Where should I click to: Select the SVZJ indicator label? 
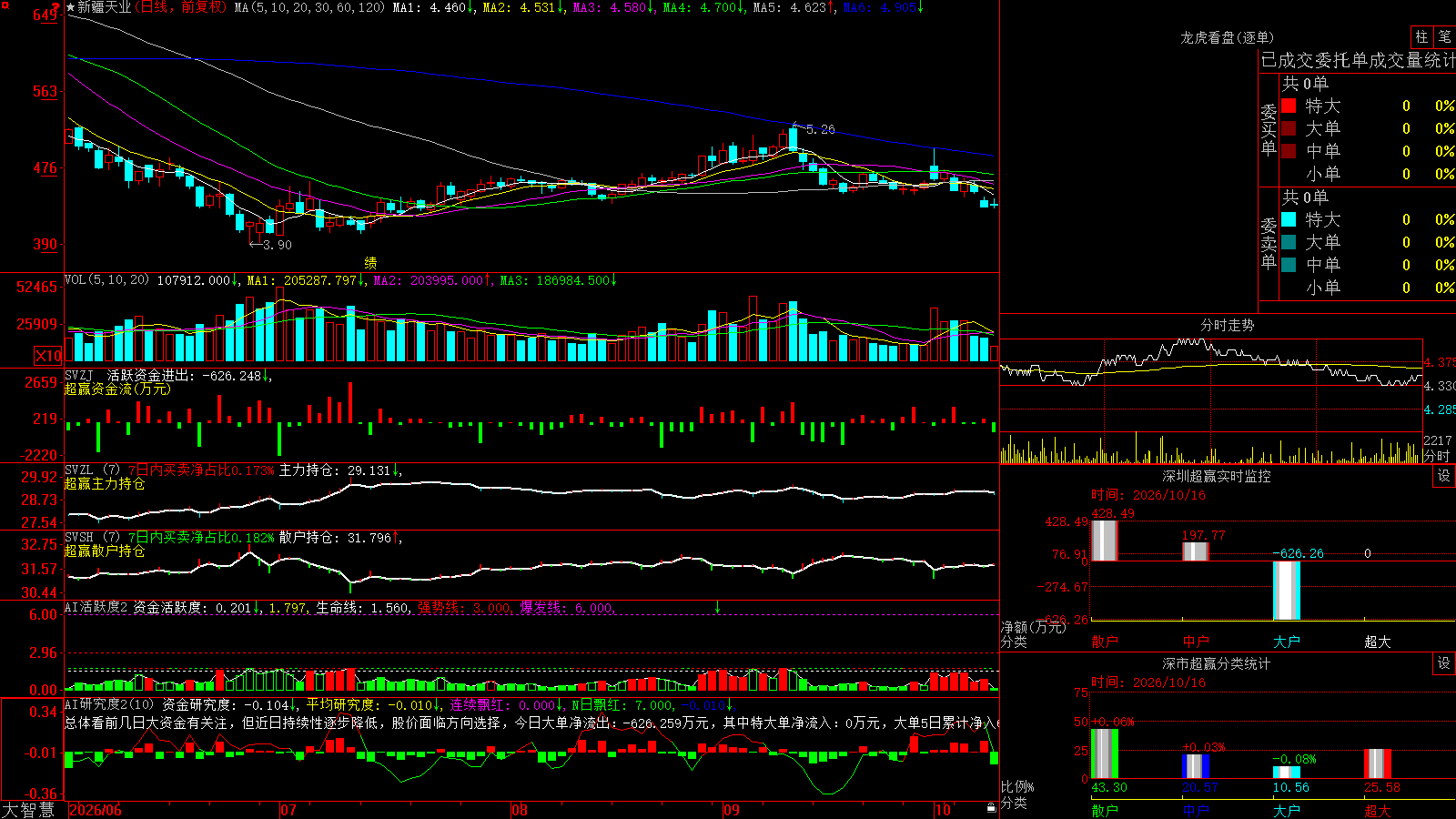coord(79,375)
